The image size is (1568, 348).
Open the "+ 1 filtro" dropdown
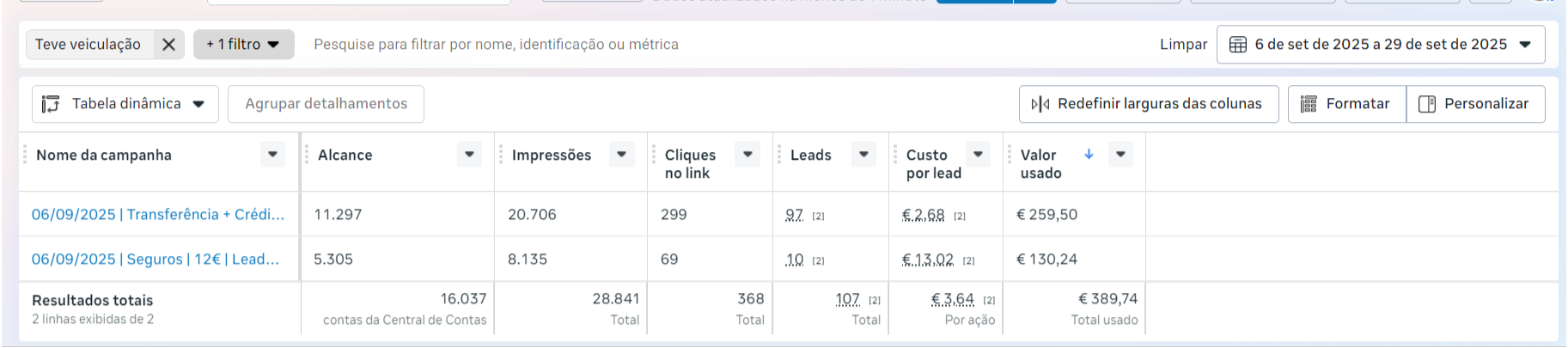[x=244, y=45]
